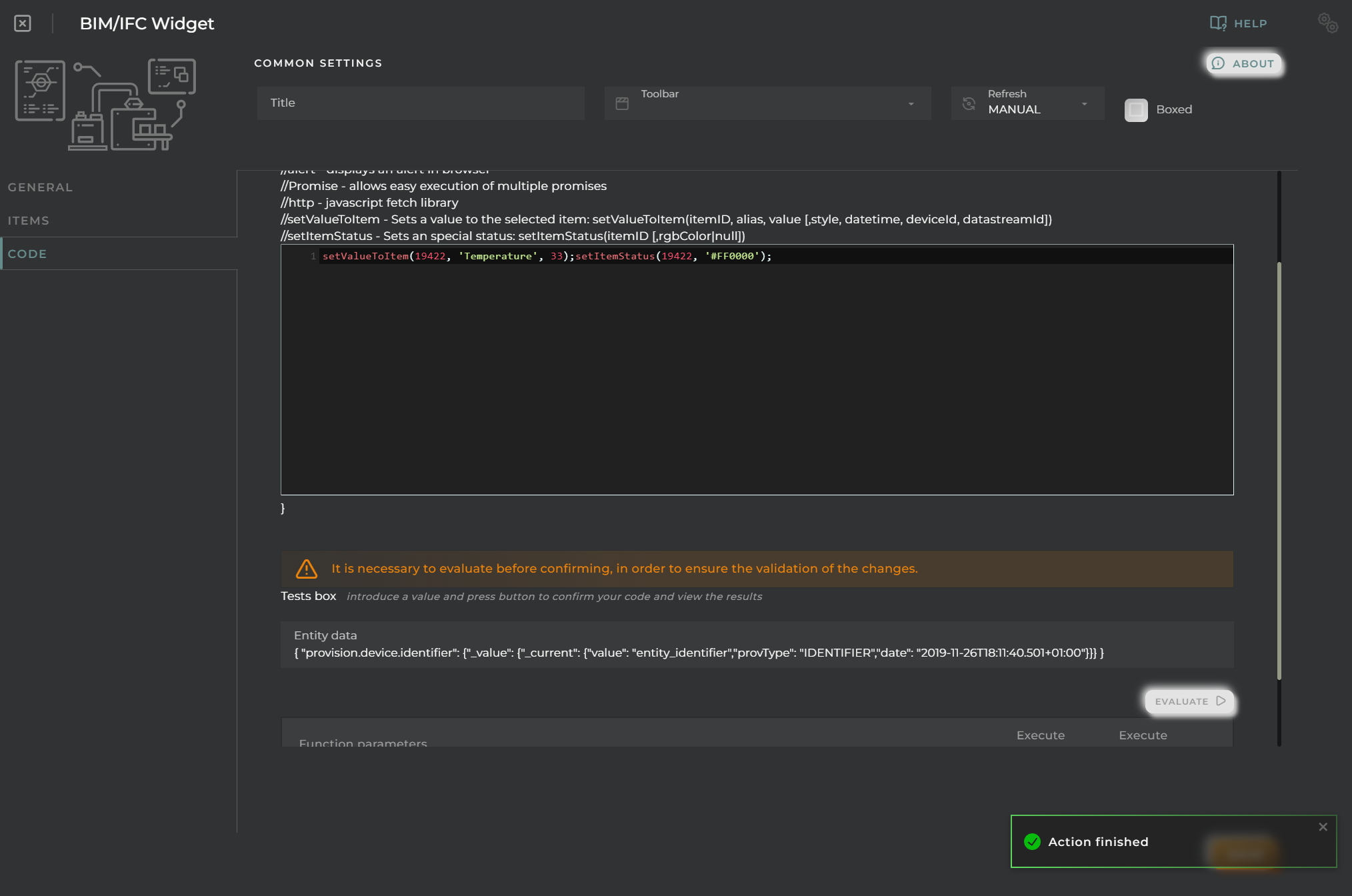Toggle the Boxed checkbox
Image resolution: width=1352 pixels, height=896 pixels.
pos(1136,110)
